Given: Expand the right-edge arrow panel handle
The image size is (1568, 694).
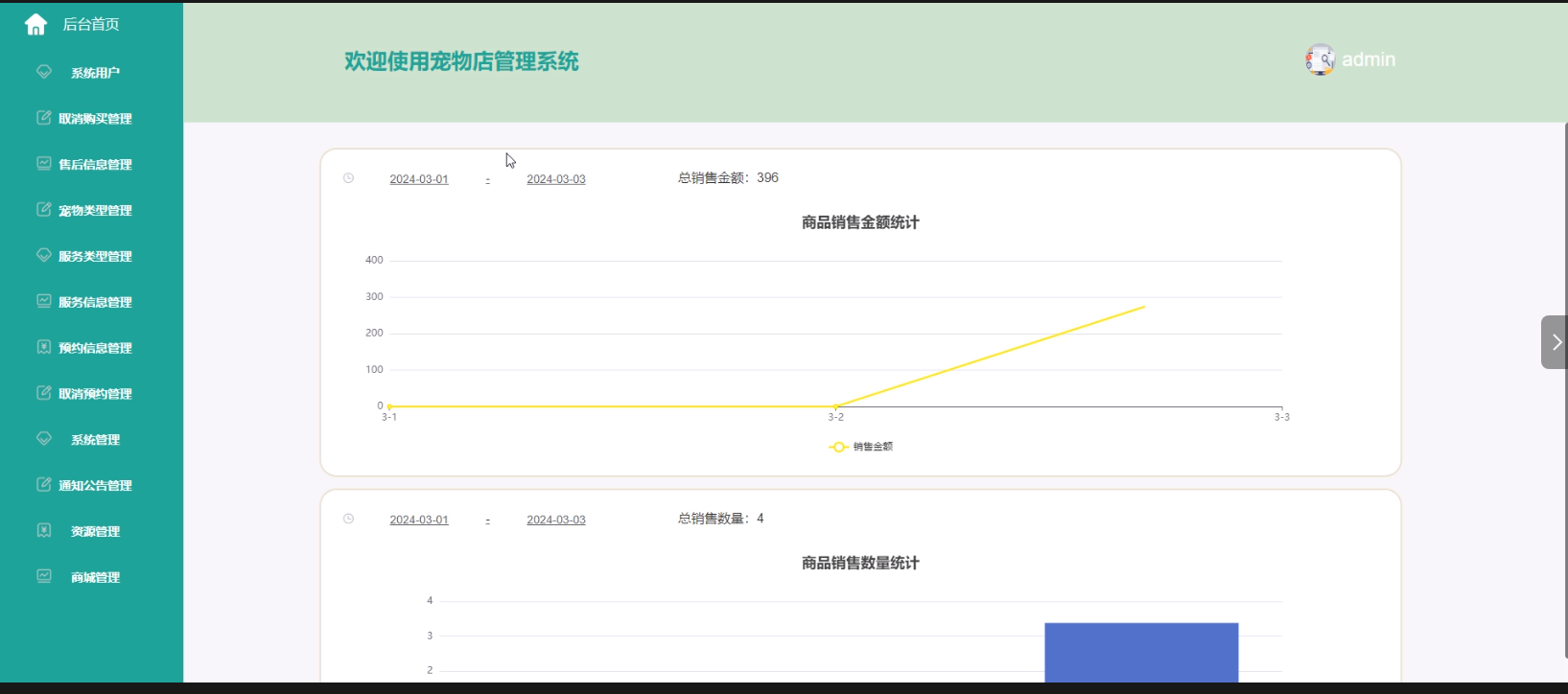Looking at the screenshot, I should [x=1555, y=342].
